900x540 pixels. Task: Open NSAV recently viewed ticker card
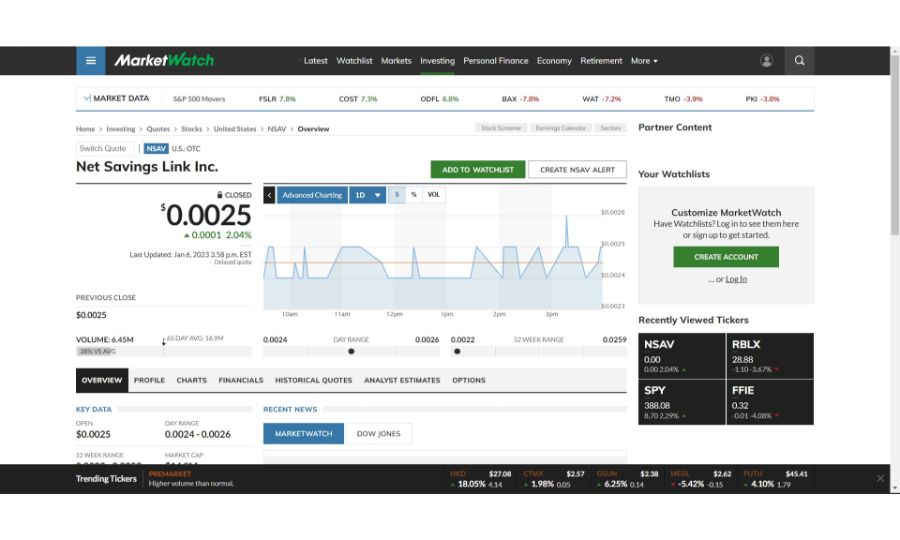point(682,356)
